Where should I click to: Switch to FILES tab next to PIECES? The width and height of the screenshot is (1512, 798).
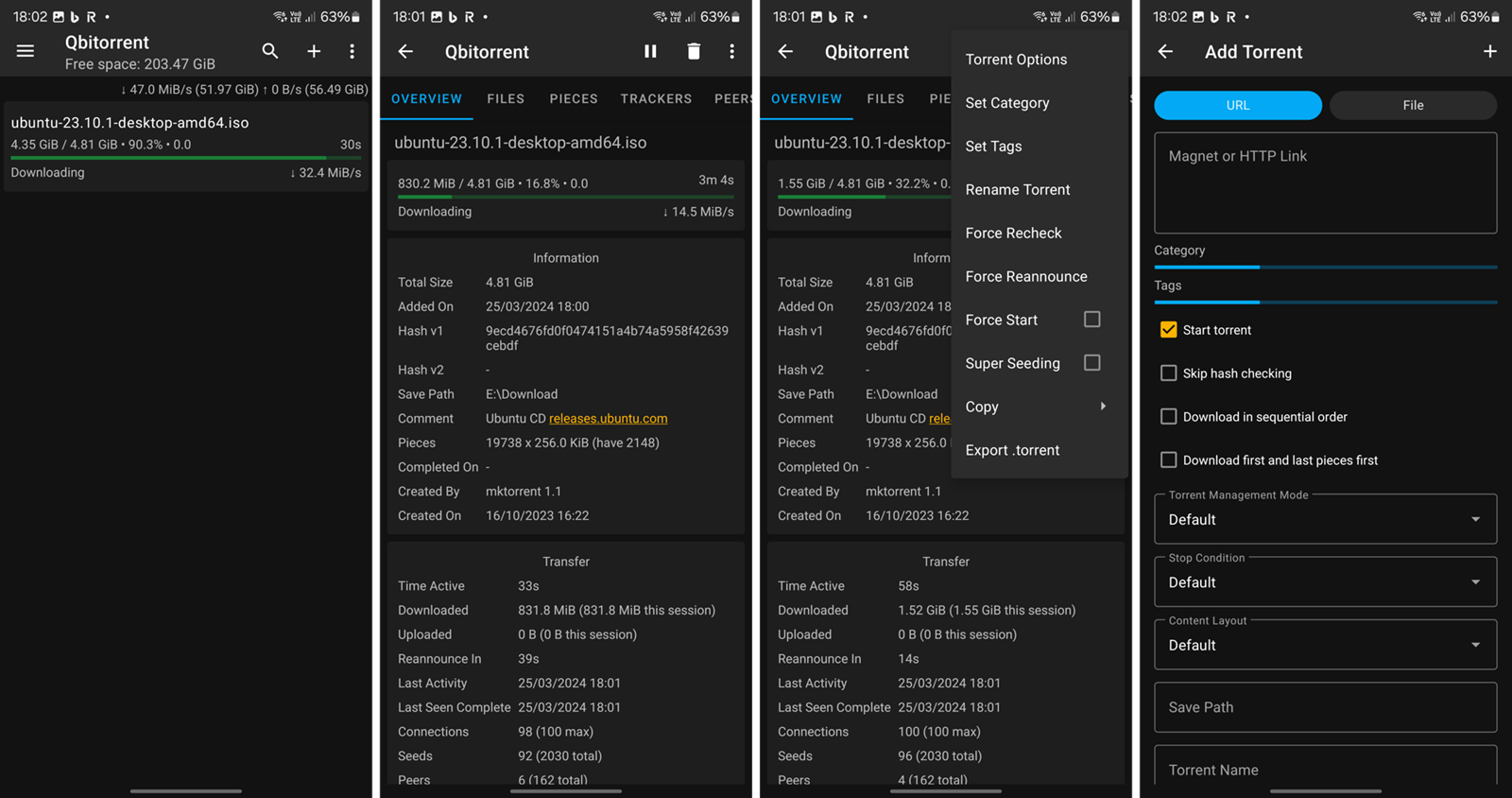pyautogui.click(x=506, y=98)
